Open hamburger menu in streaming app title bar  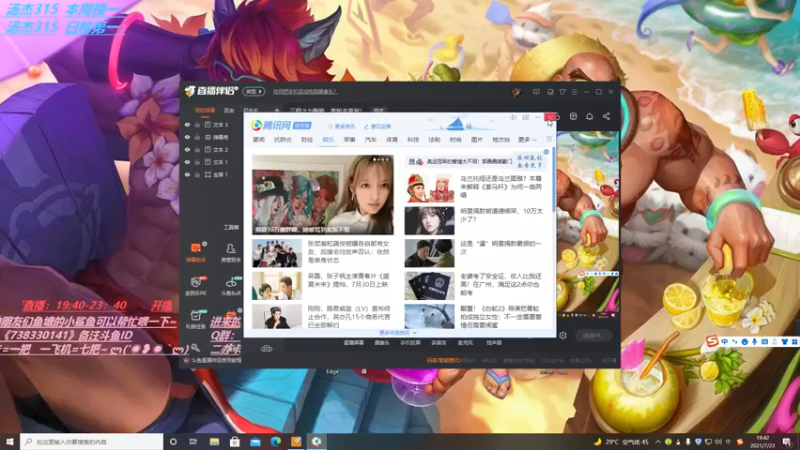click(574, 92)
